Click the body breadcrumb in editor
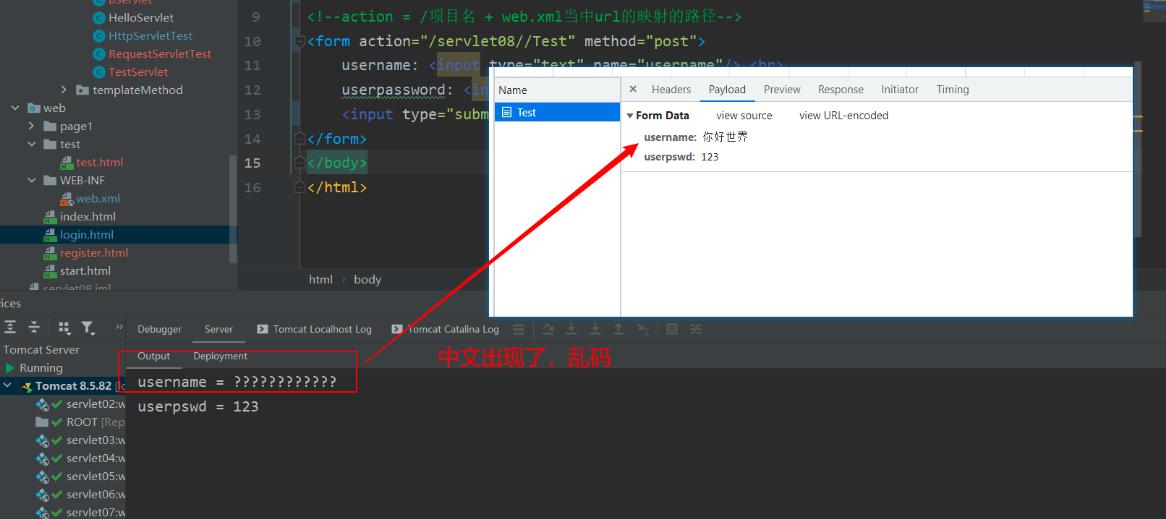 367,280
